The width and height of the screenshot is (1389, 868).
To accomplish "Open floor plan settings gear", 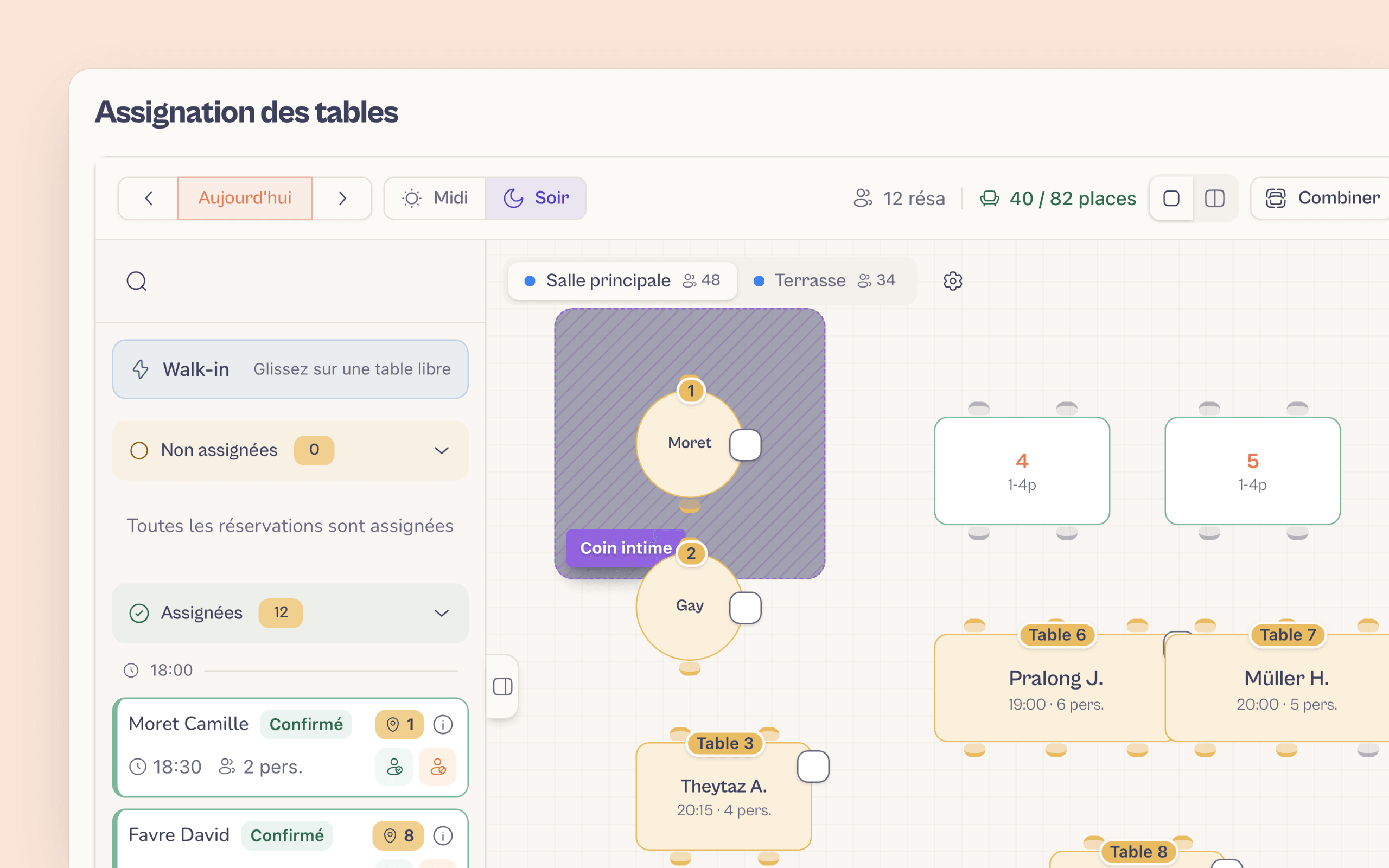I will tap(953, 280).
